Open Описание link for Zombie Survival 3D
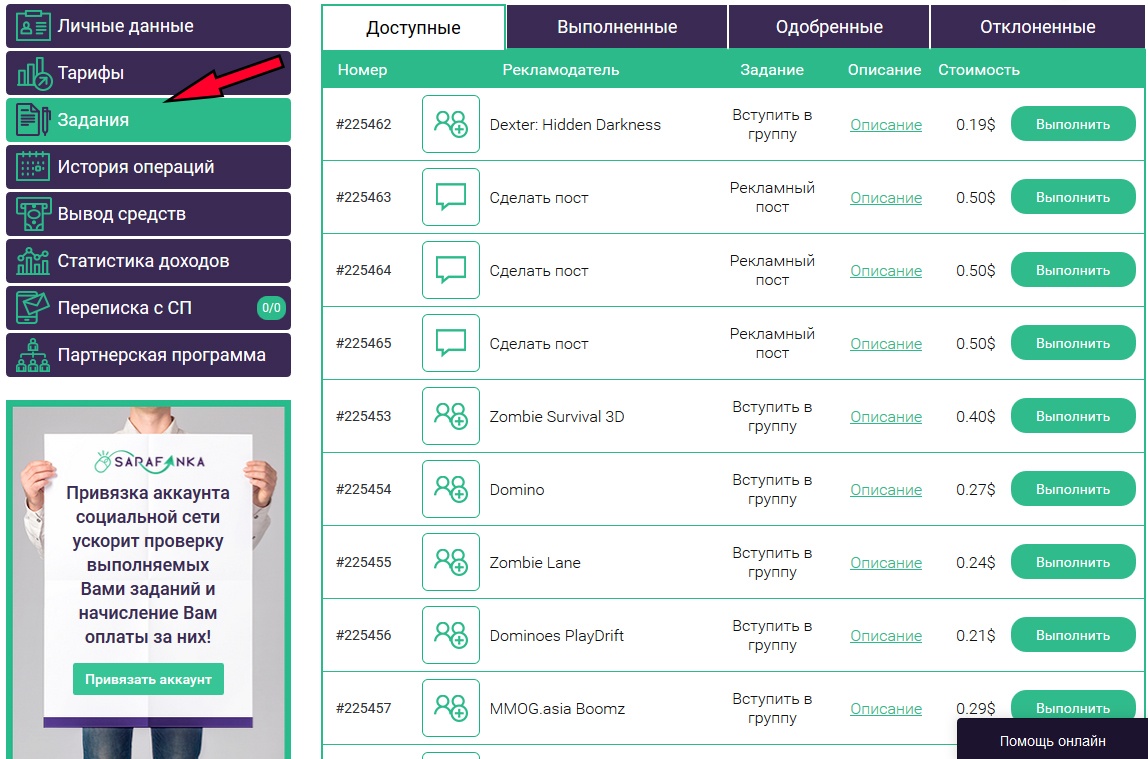The image size is (1148, 759). tap(886, 416)
